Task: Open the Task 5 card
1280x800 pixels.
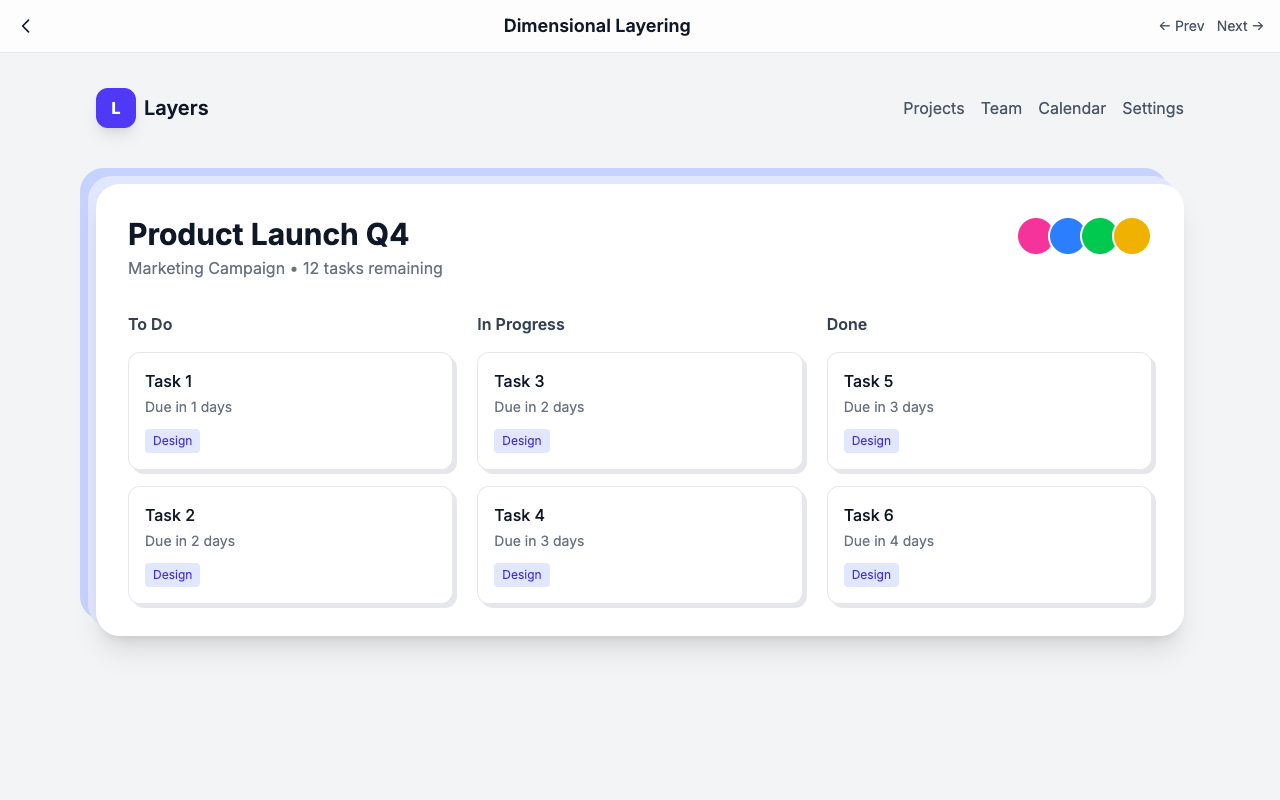Action: (990, 411)
